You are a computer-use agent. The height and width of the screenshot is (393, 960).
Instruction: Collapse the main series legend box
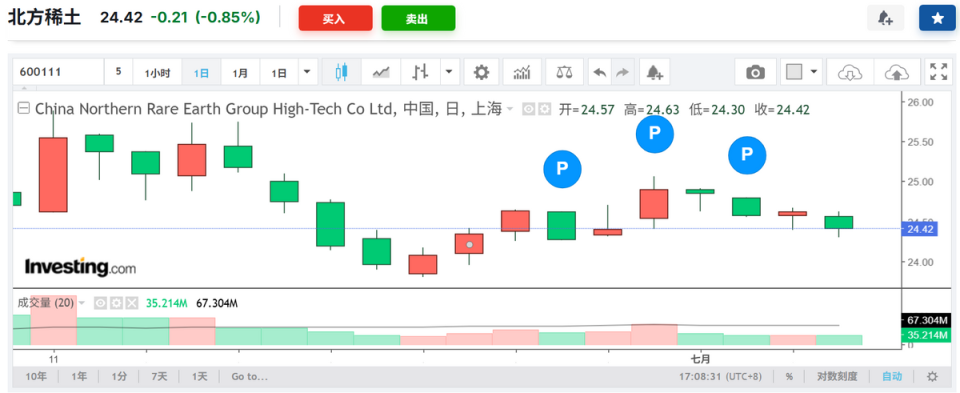pos(24,109)
